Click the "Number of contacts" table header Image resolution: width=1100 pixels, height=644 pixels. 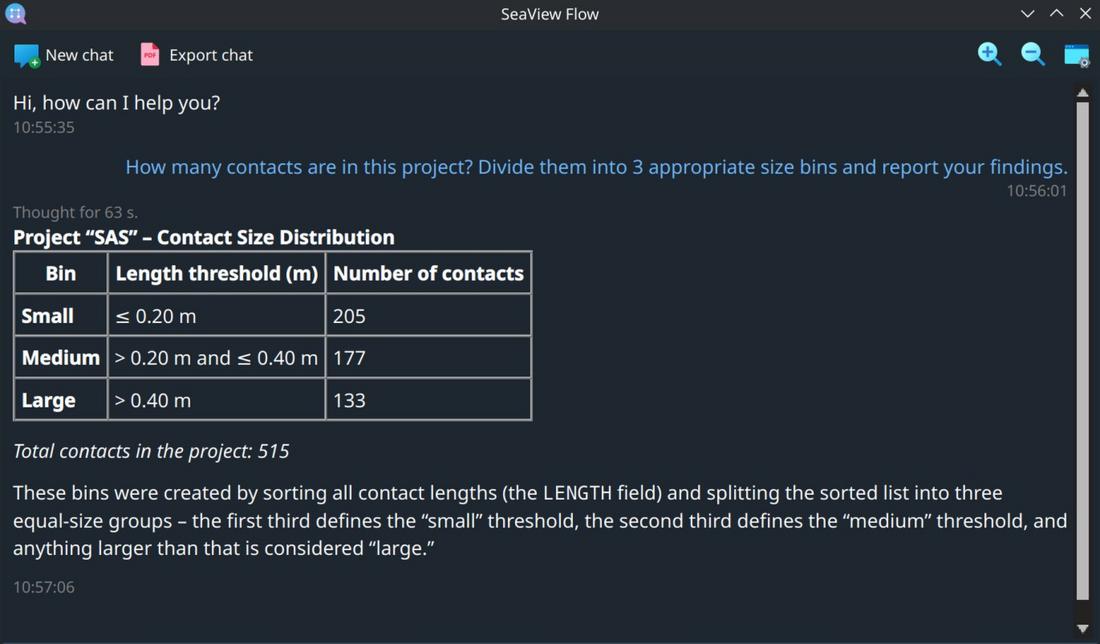(x=428, y=273)
